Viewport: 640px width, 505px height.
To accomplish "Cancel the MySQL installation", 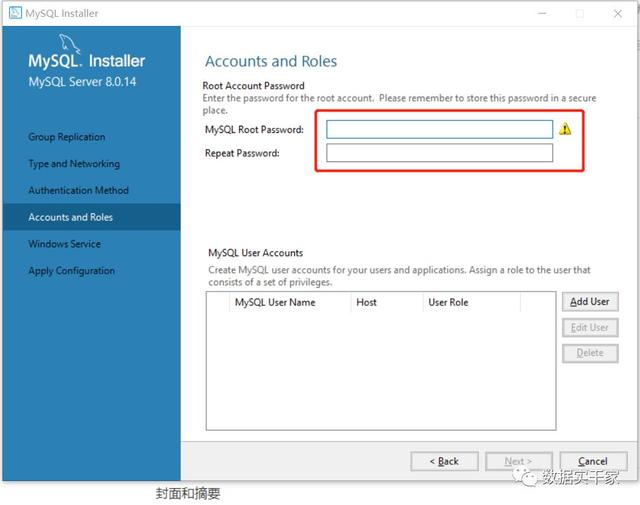I will [593, 461].
